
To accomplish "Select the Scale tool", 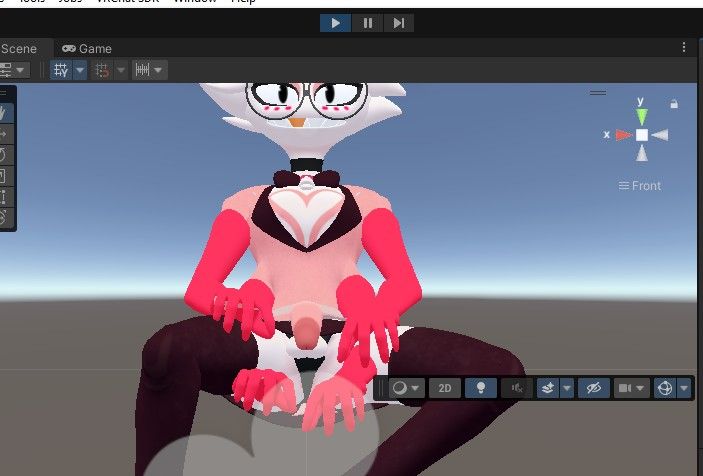I will 4,176.
